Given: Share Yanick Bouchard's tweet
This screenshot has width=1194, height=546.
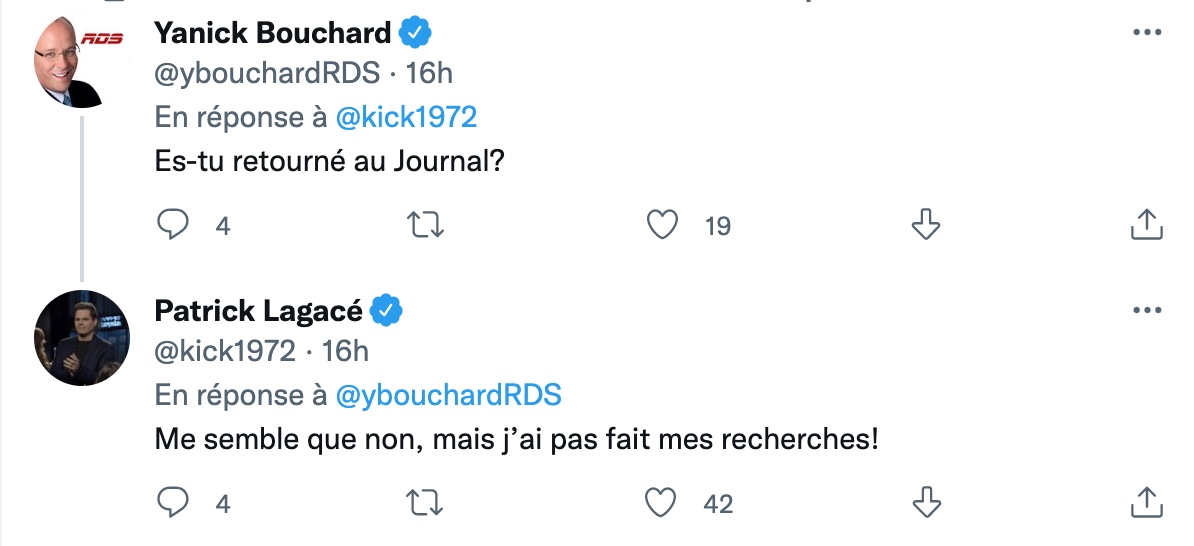Looking at the screenshot, I should [x=1146, y=225].
